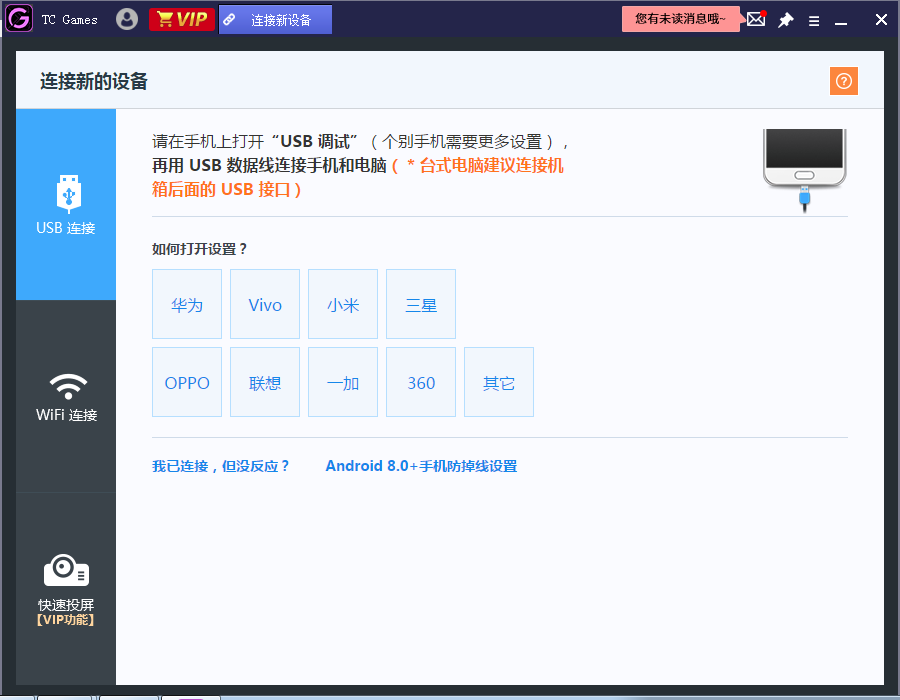Click the TC Games title text
Screen dimensions: 900x700
point(69,20)
